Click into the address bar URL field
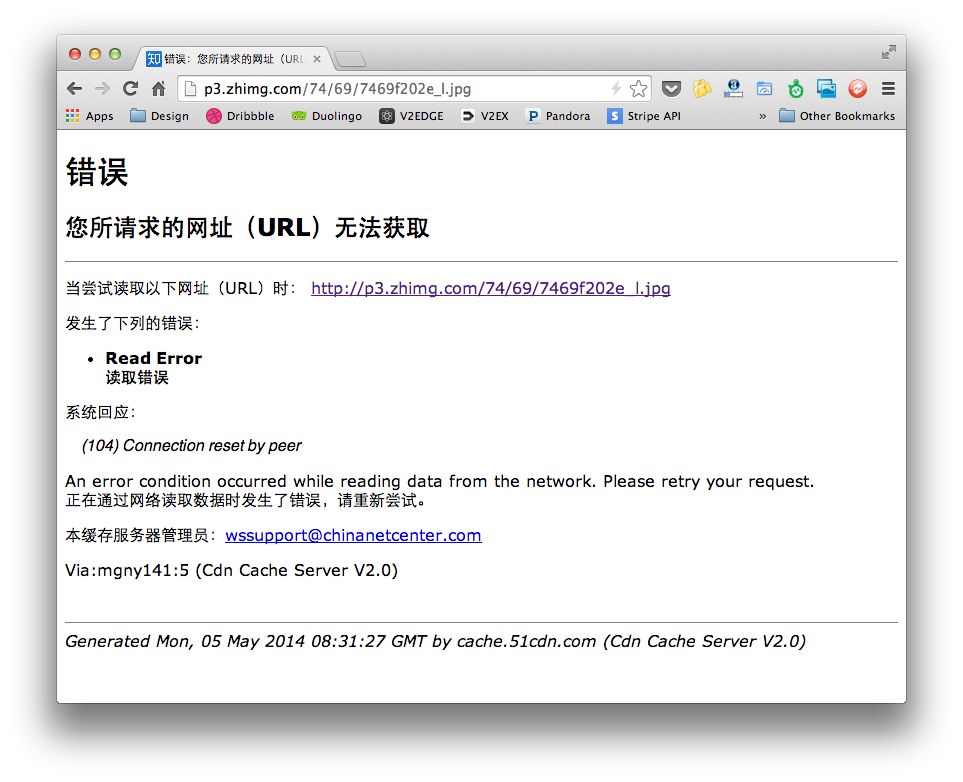Viewport: 963px width, 782px height. (400, 89)
